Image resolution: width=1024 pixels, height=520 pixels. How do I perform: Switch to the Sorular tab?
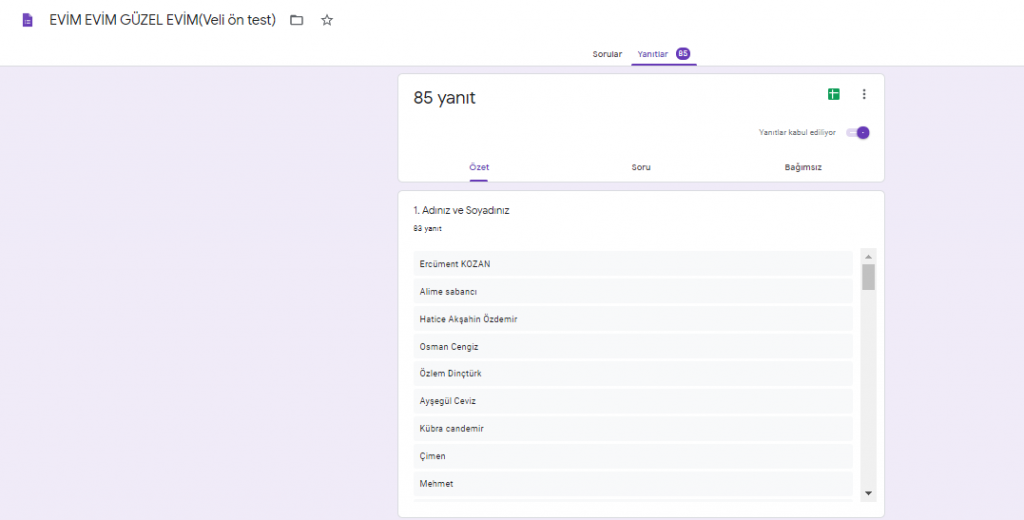[607, 54]
